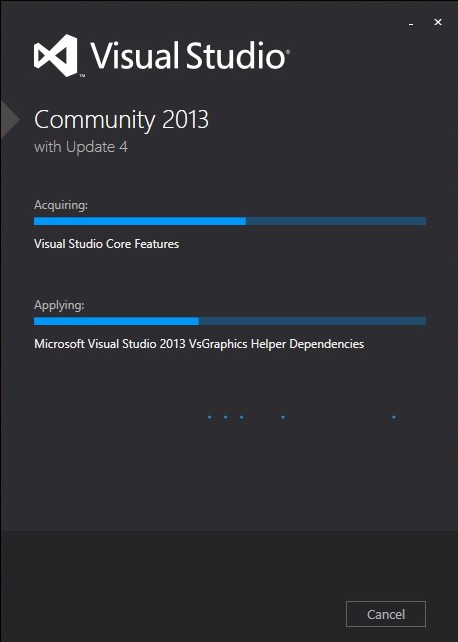Click the Visual Studio title text
This screenshot has width=458, height=642.
187,55
